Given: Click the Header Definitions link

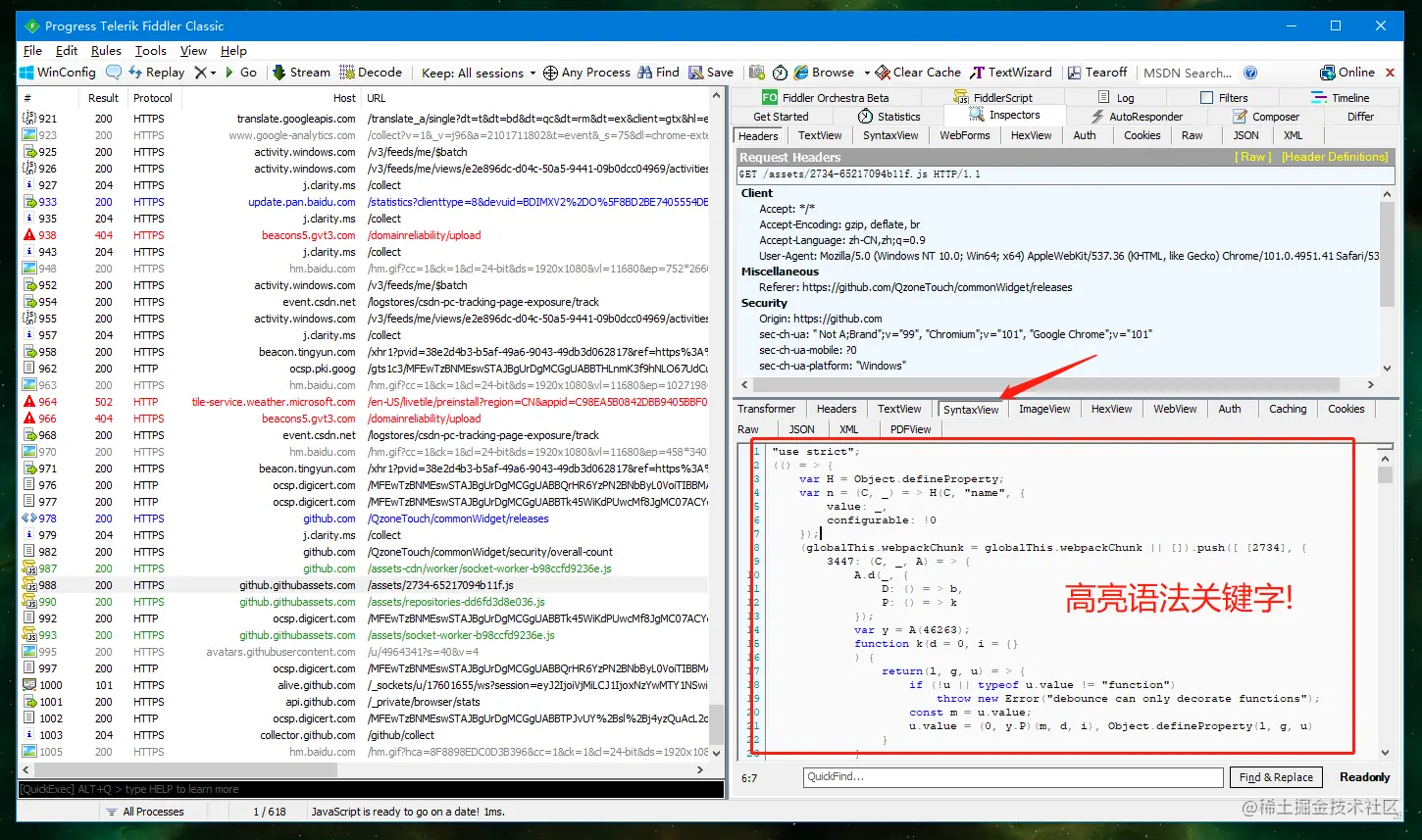Looking at the screenshot, I should (x=1335, y=157).
